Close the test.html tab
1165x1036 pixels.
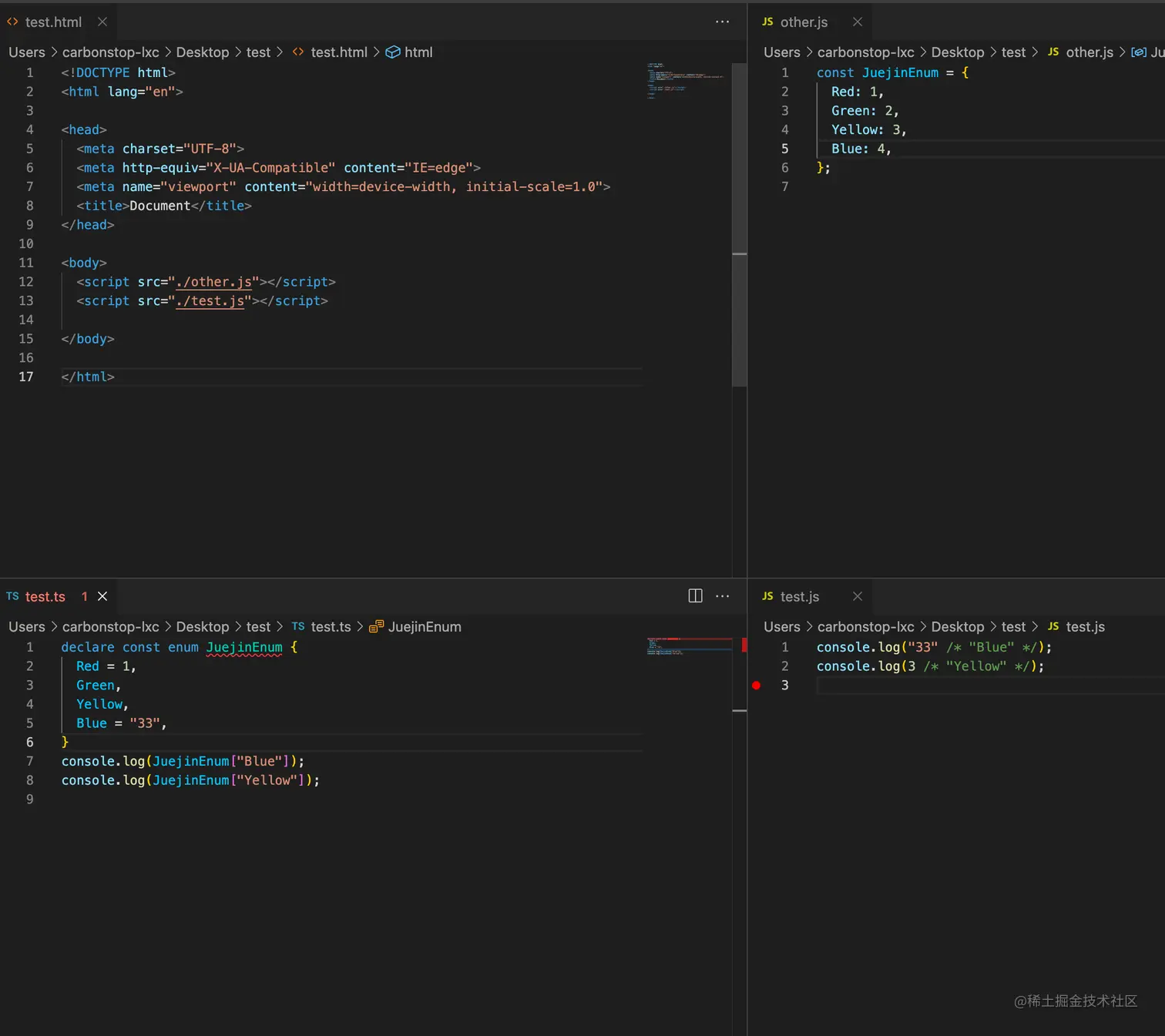tap(102, 22)
